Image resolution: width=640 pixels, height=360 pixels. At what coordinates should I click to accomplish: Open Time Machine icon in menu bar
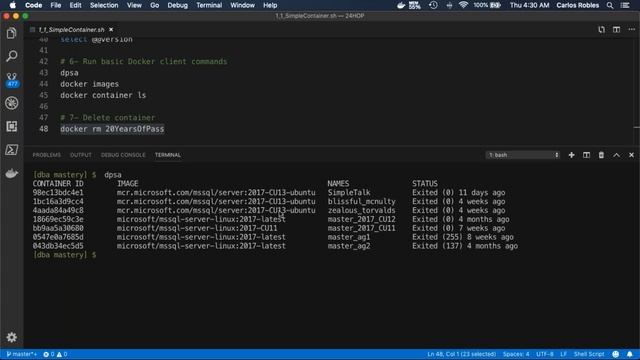[x=433, y=5]
